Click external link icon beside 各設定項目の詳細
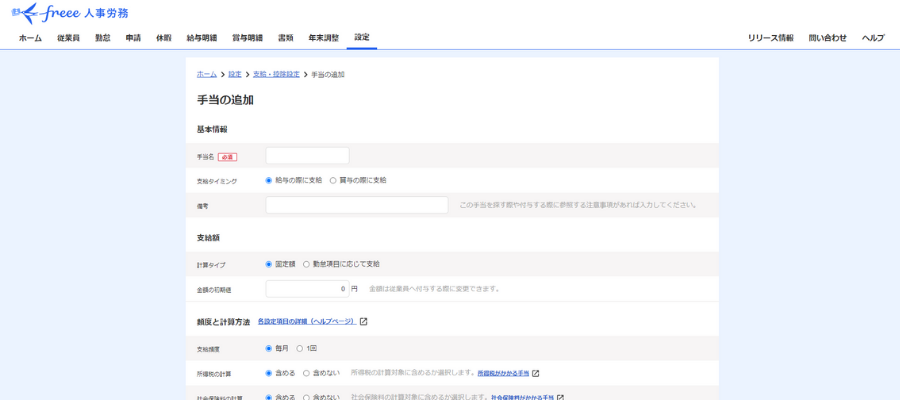900x400 pixels. click(x=364, y=322)
